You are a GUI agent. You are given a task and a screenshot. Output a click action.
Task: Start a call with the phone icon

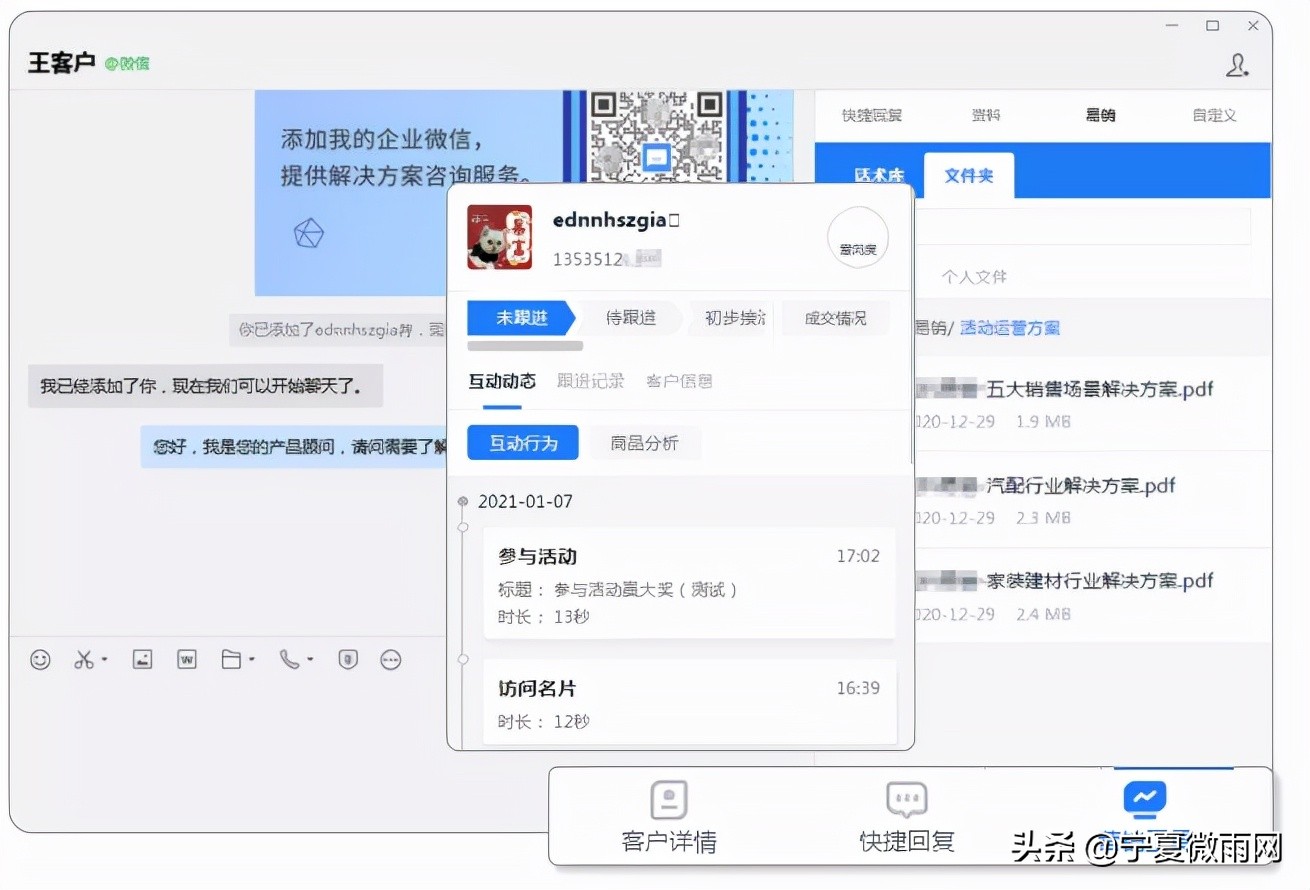coord(290,659)
